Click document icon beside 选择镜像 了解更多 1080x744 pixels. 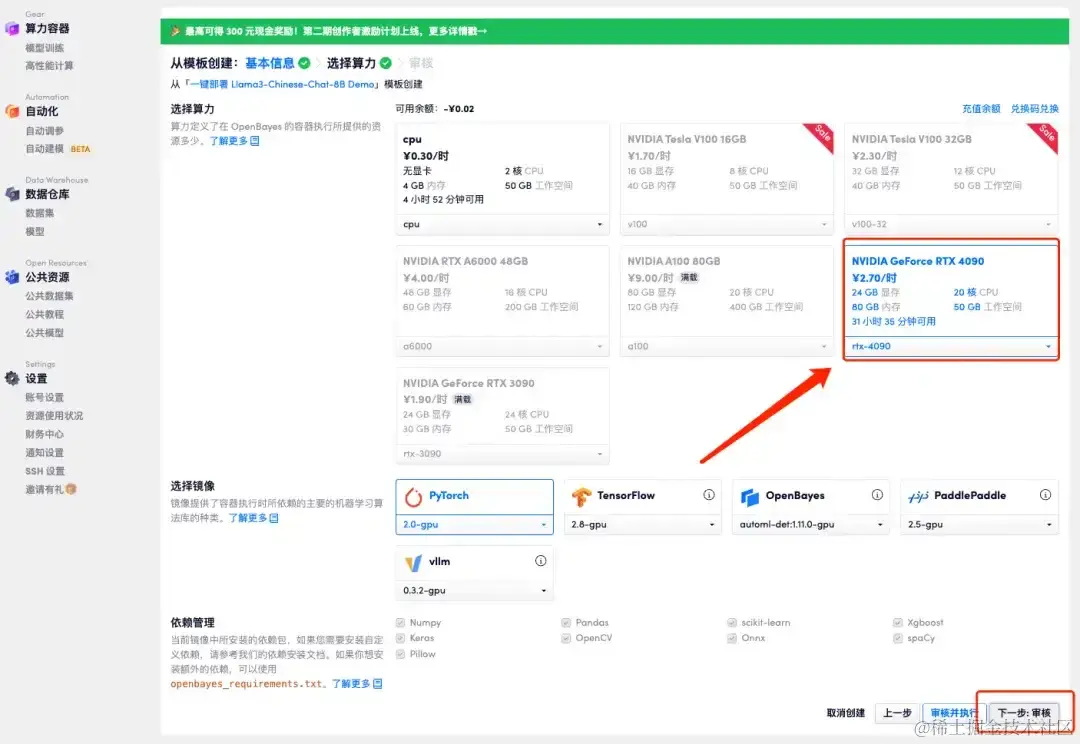tap(273, 517)
